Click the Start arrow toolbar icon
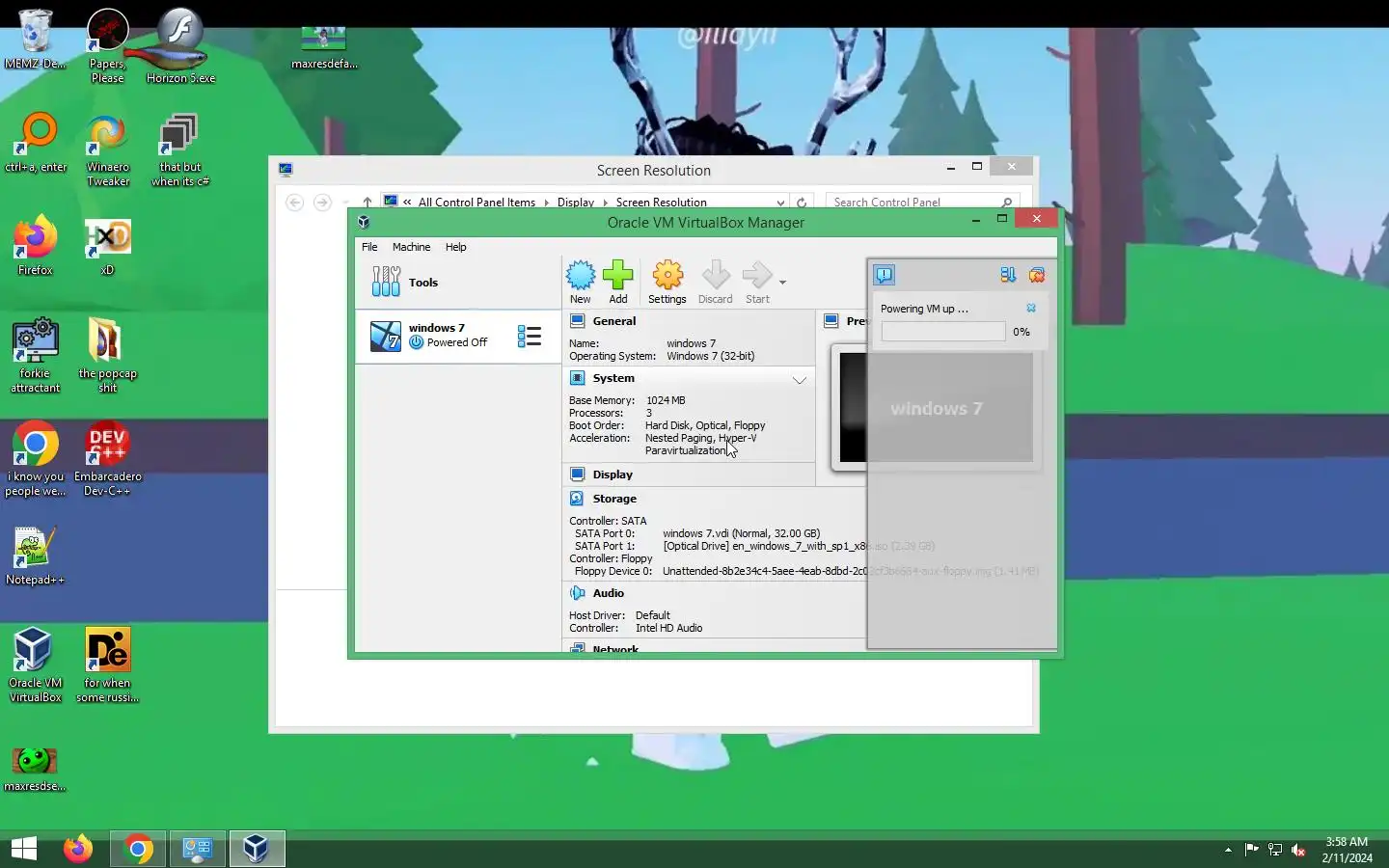The height and width of the screenshot is (868, 1389). 758,282
